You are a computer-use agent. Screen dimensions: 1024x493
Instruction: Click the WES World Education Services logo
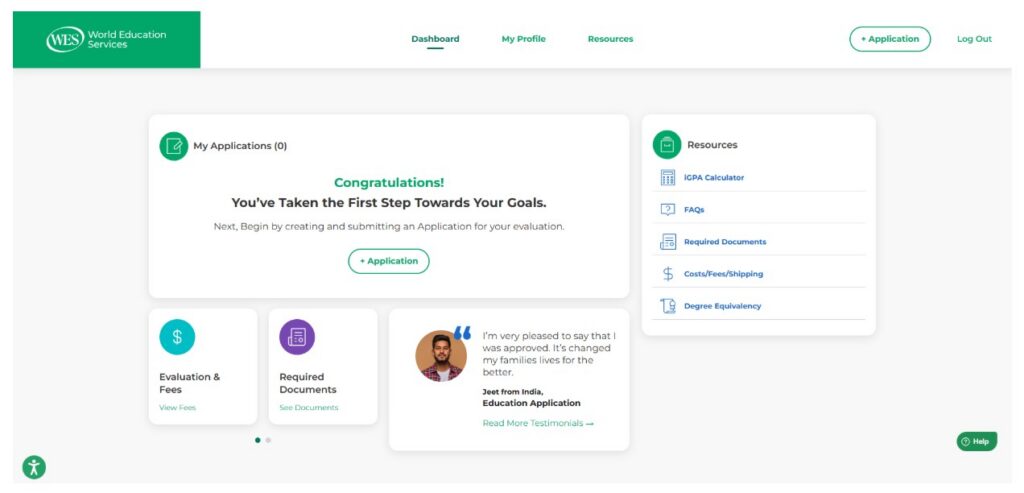106,40
